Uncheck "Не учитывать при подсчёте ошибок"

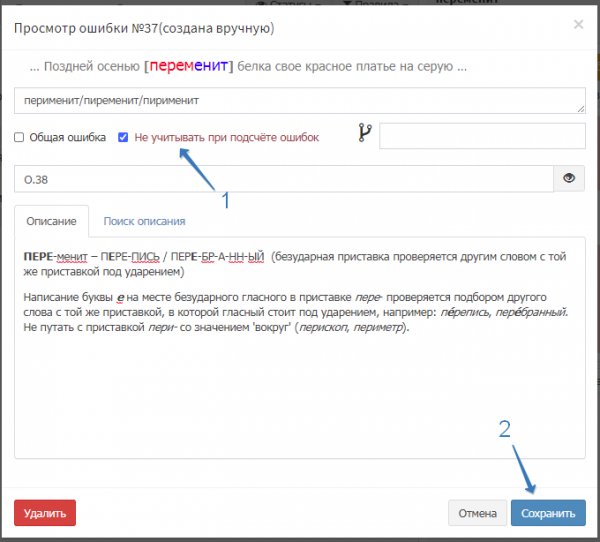tap(123, 137)
